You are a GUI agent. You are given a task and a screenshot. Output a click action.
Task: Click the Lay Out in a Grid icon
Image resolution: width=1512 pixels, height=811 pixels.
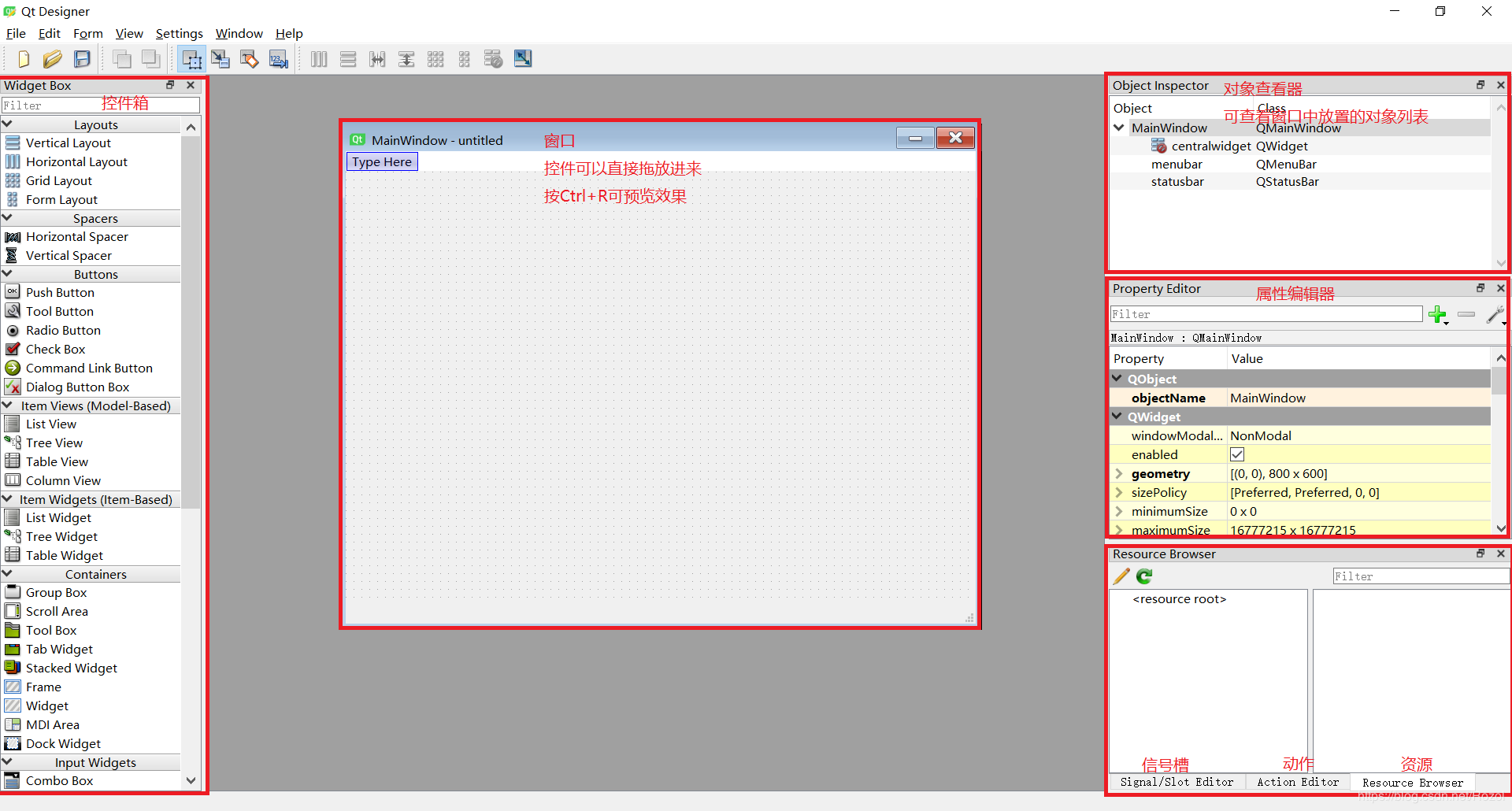tap(435, 58)
